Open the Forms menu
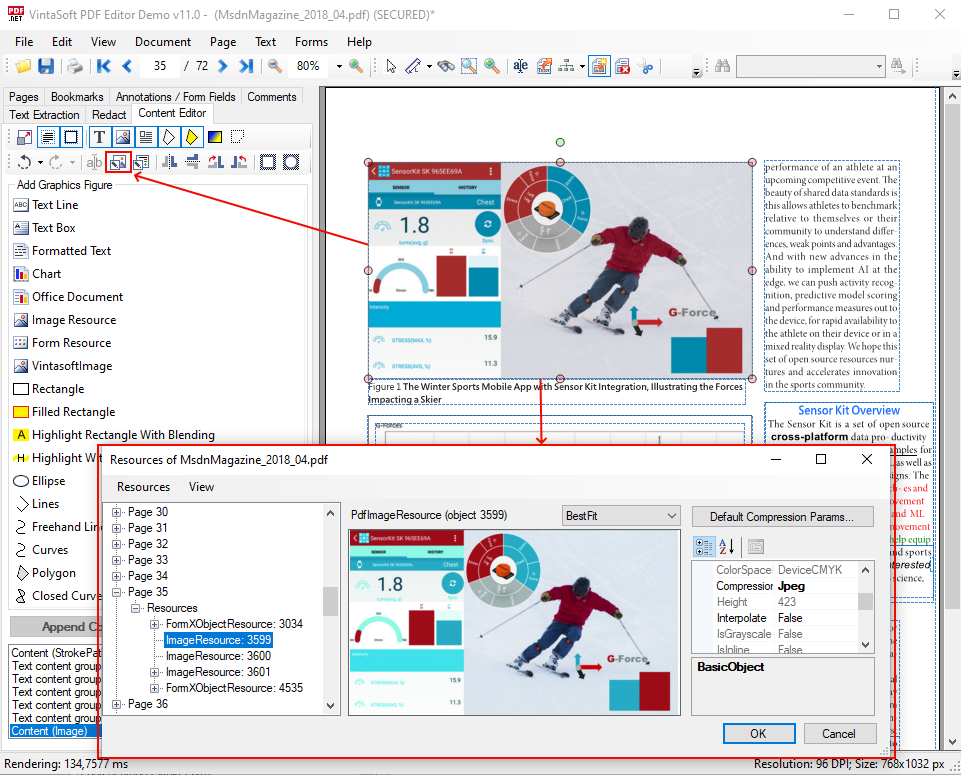This screenshot has width=961, height=775. [x=311, y=42]
